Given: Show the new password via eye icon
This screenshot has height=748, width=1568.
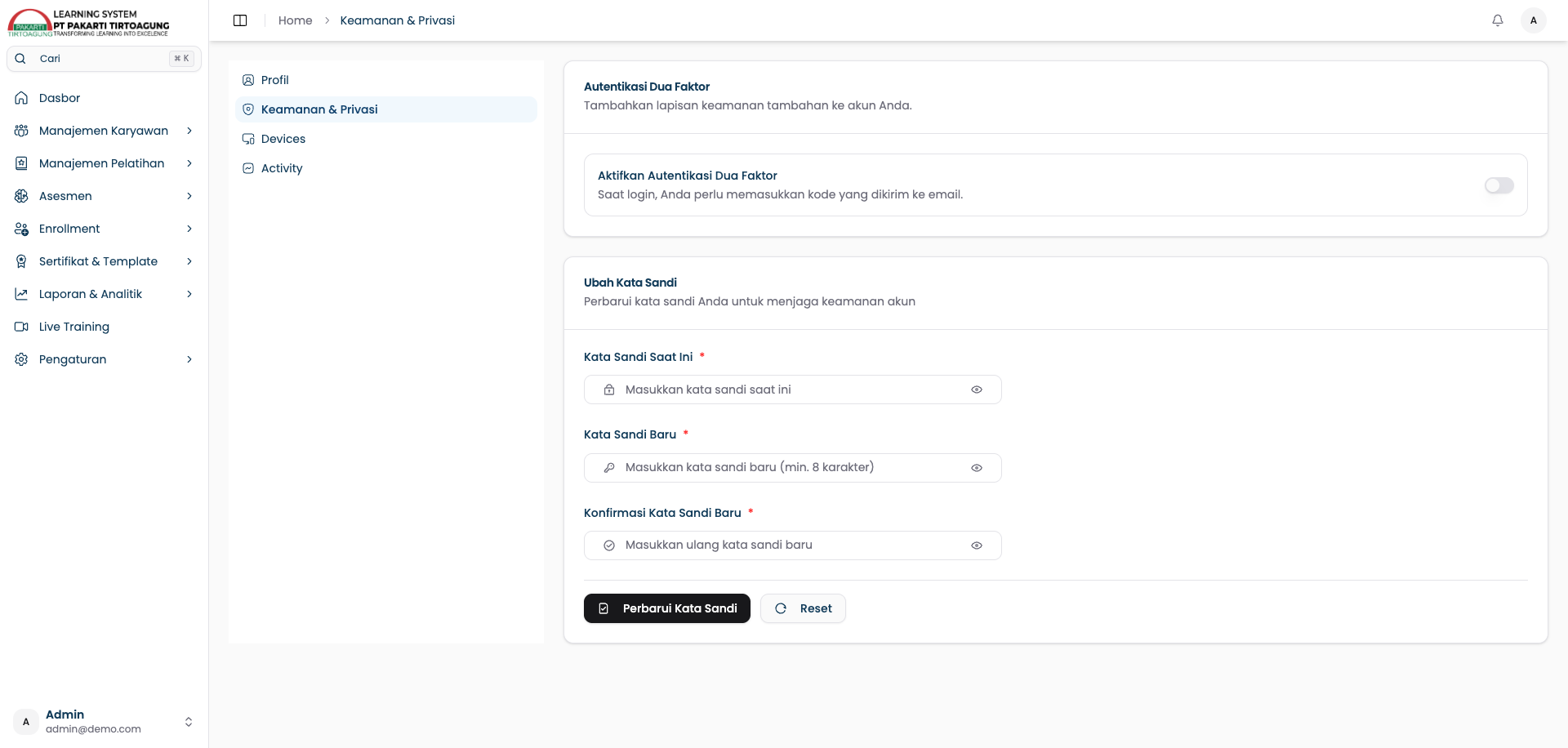Looking at the screenshot, I should [x=977, y=468].
